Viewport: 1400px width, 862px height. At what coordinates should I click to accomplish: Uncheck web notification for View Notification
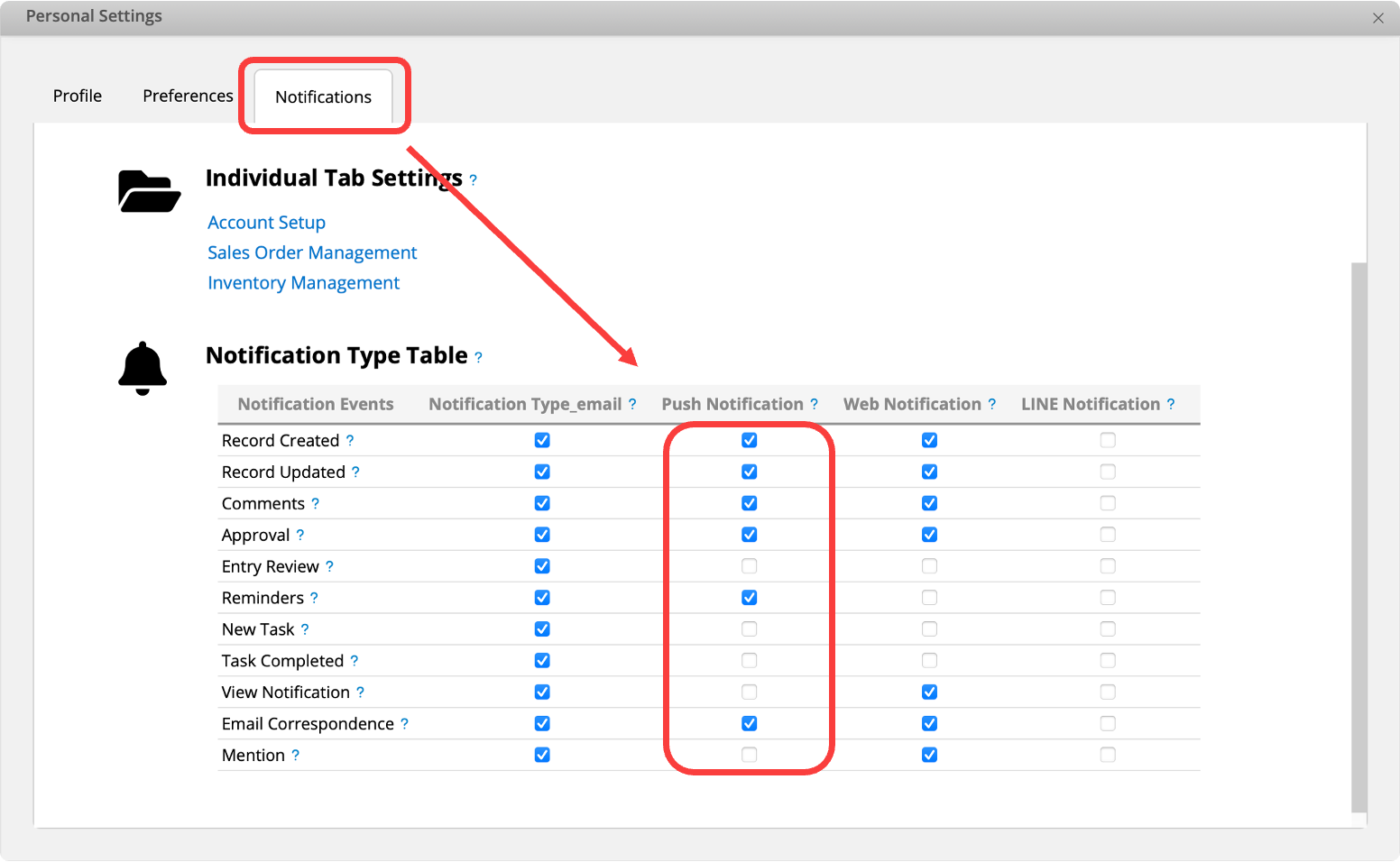point(930,692)
